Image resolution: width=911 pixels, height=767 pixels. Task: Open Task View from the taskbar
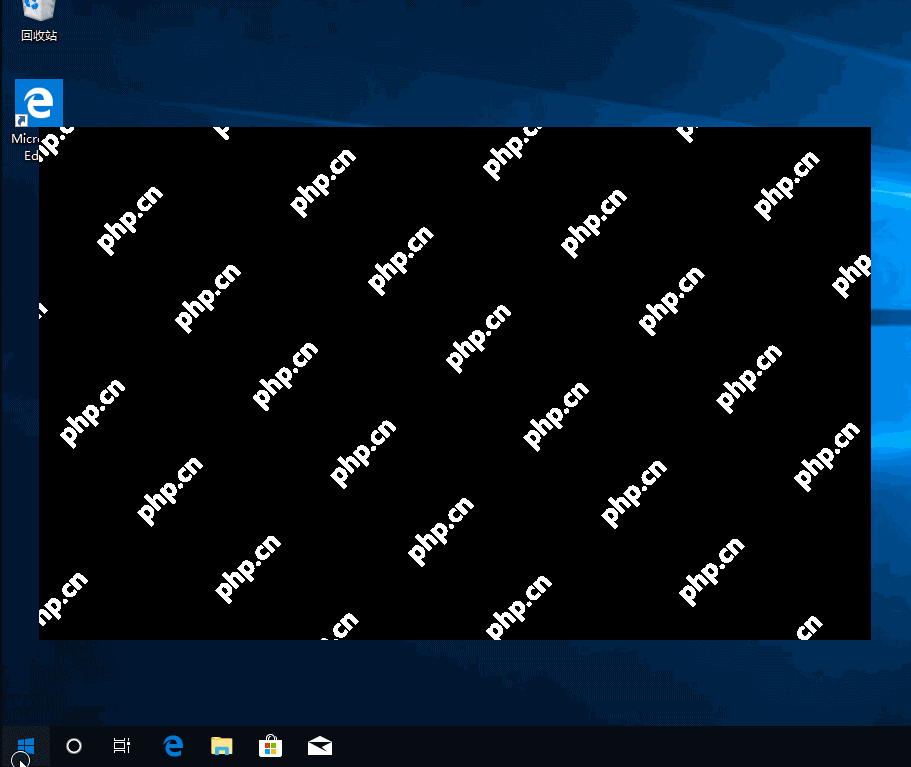tap(121, 746)
